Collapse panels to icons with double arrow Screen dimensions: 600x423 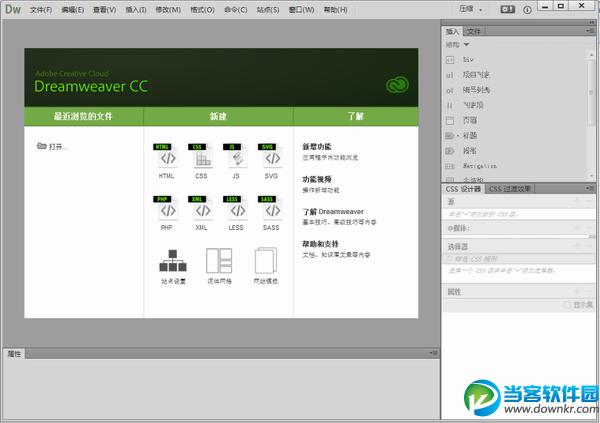[x=592, y=23]
